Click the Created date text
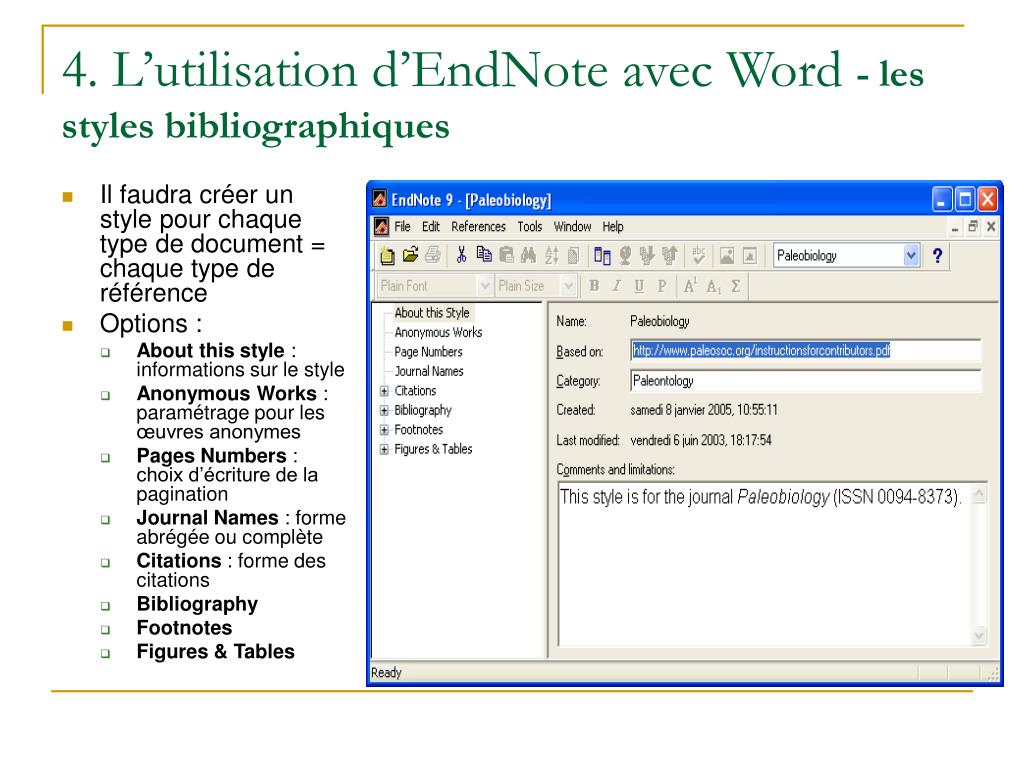 tap(704, 410)
